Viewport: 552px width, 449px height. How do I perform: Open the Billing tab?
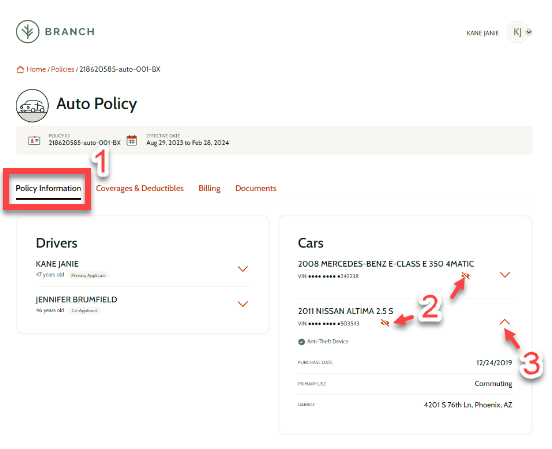[x=209, y=189]
